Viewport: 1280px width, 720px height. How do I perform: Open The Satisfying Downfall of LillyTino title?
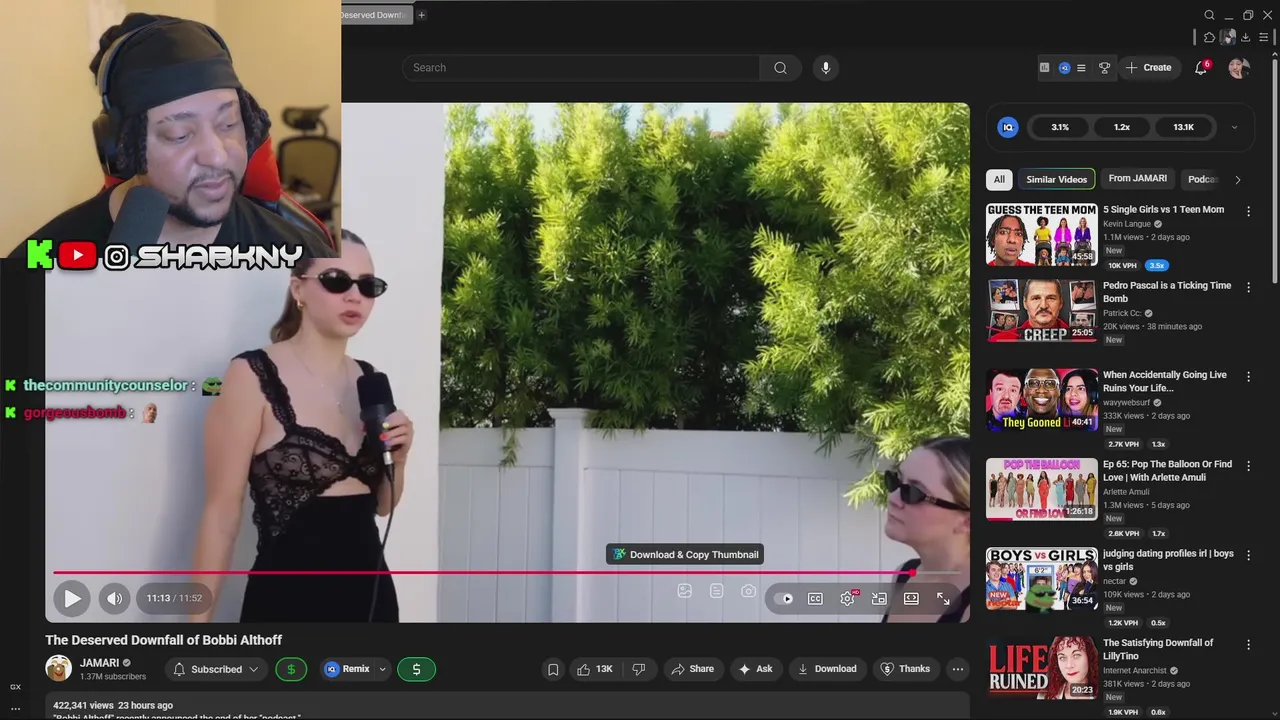1158,649
